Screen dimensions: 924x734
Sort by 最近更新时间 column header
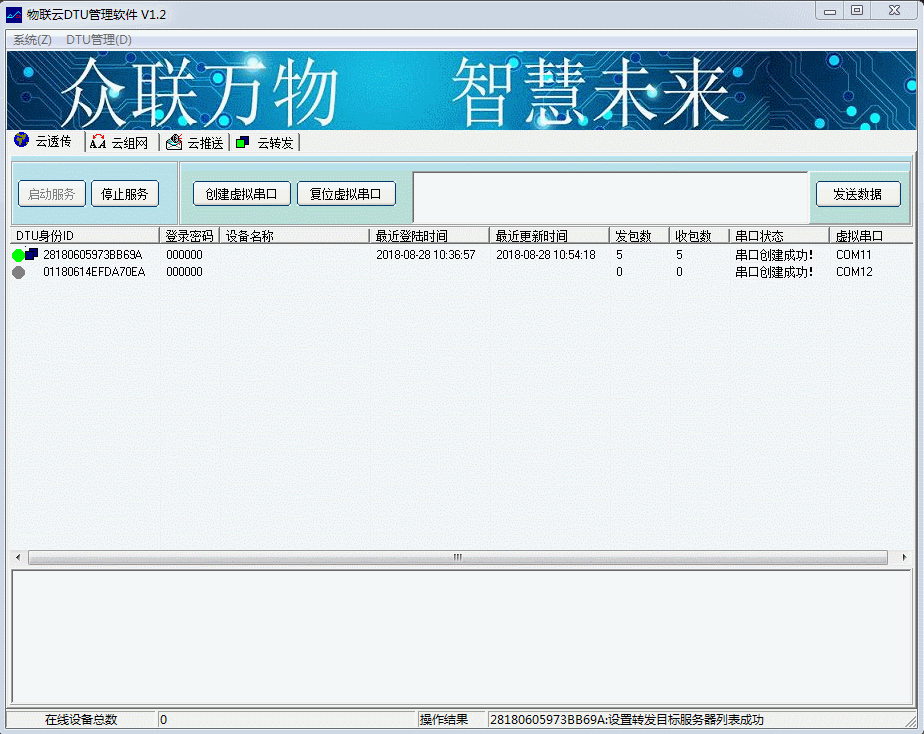point(549,236)
